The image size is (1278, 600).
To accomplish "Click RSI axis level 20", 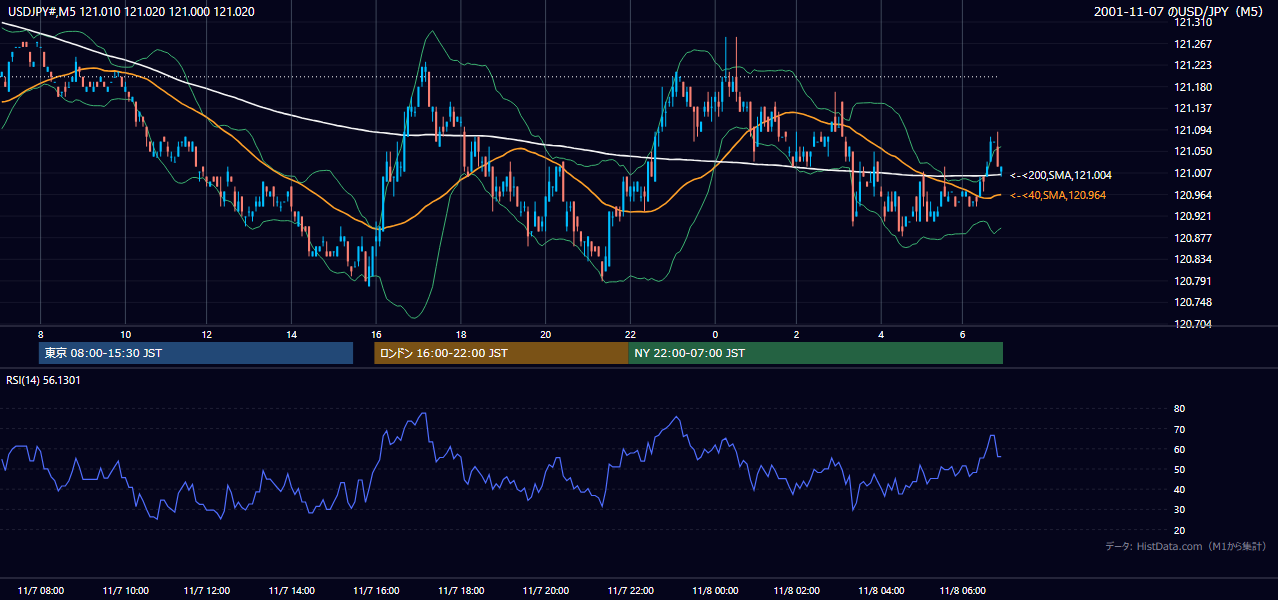I will coord(1180,530).
